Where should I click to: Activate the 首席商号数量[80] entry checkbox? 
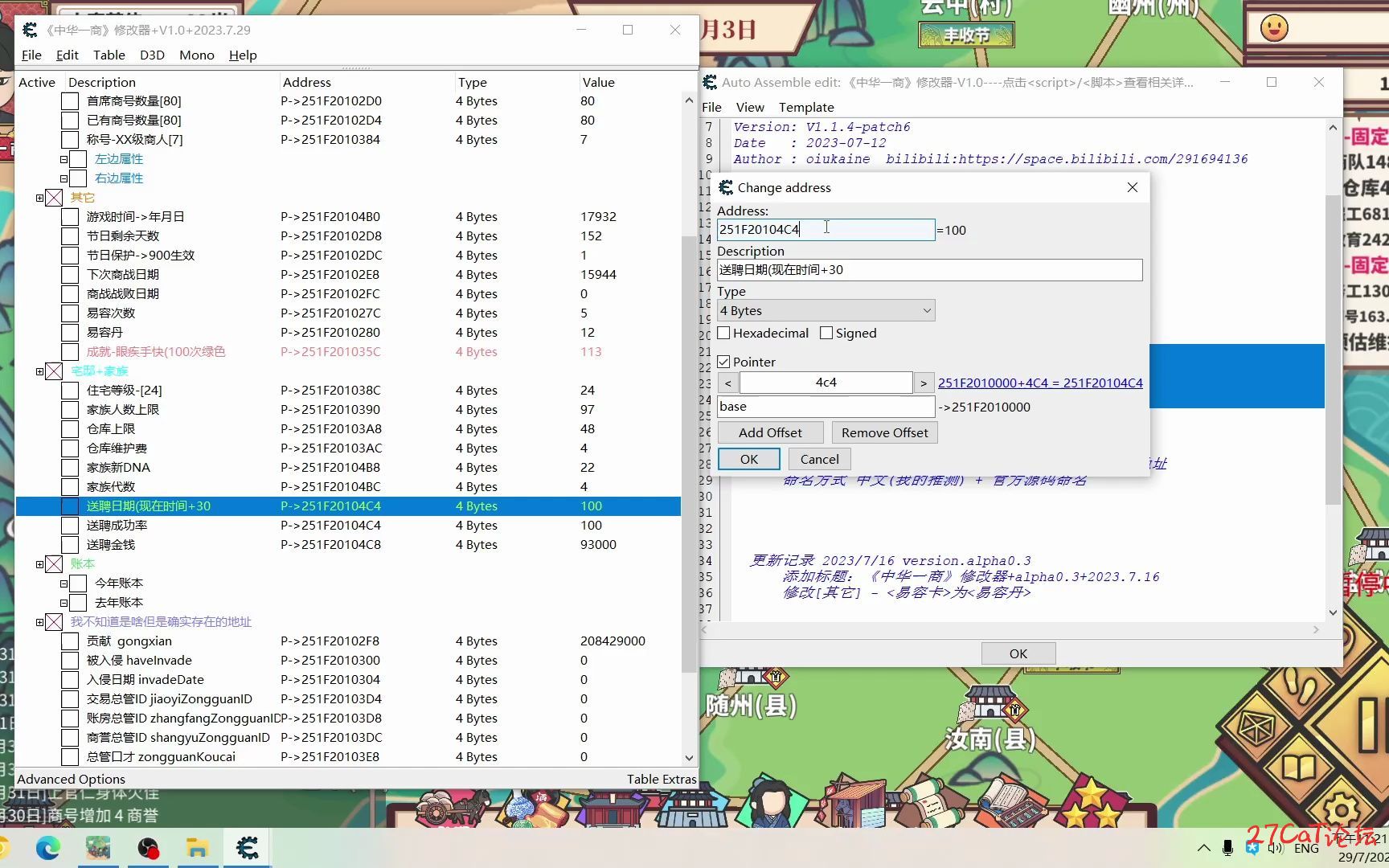pos(70,101)
